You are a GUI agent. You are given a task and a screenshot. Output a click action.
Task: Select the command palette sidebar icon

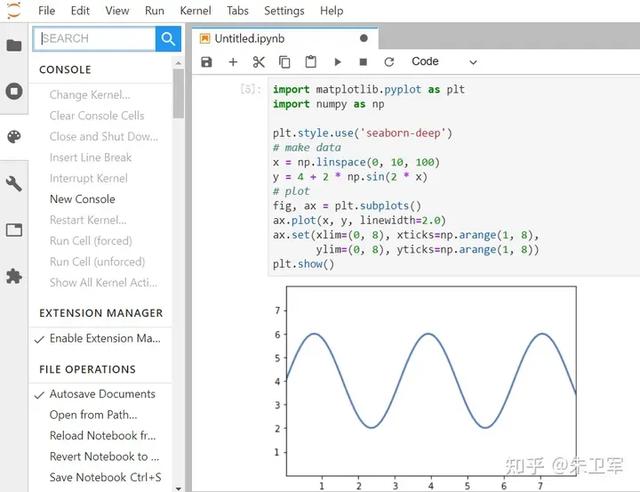[x=14, y=137]
